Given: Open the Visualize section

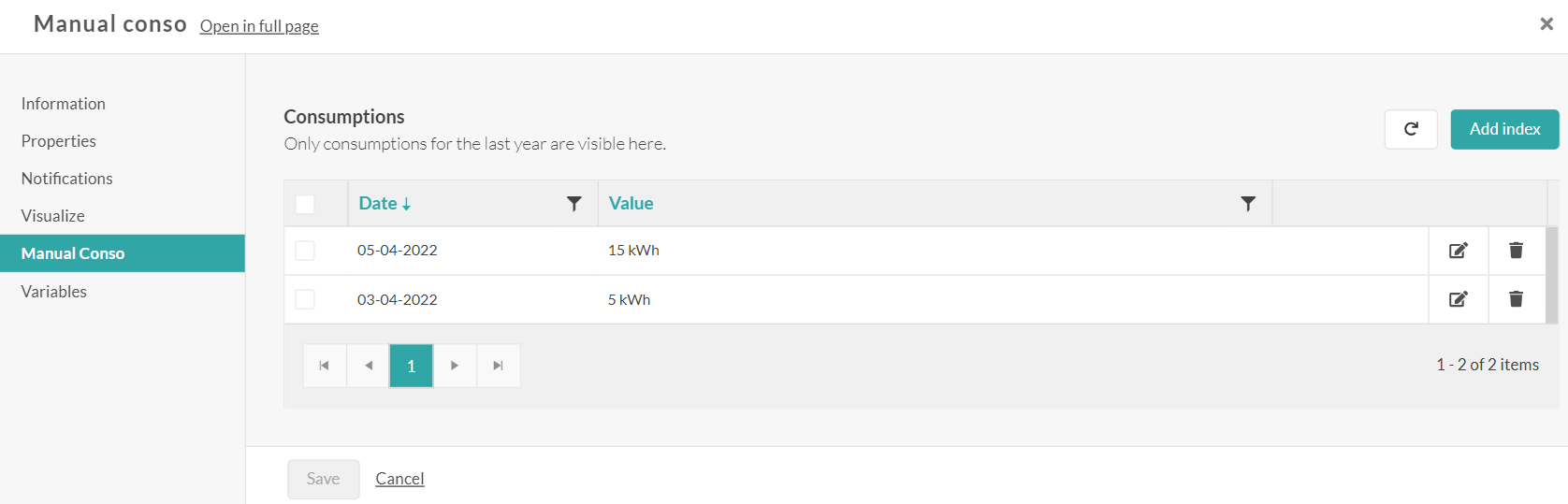Looking at the screenshot, I should (x=53, y=216).
